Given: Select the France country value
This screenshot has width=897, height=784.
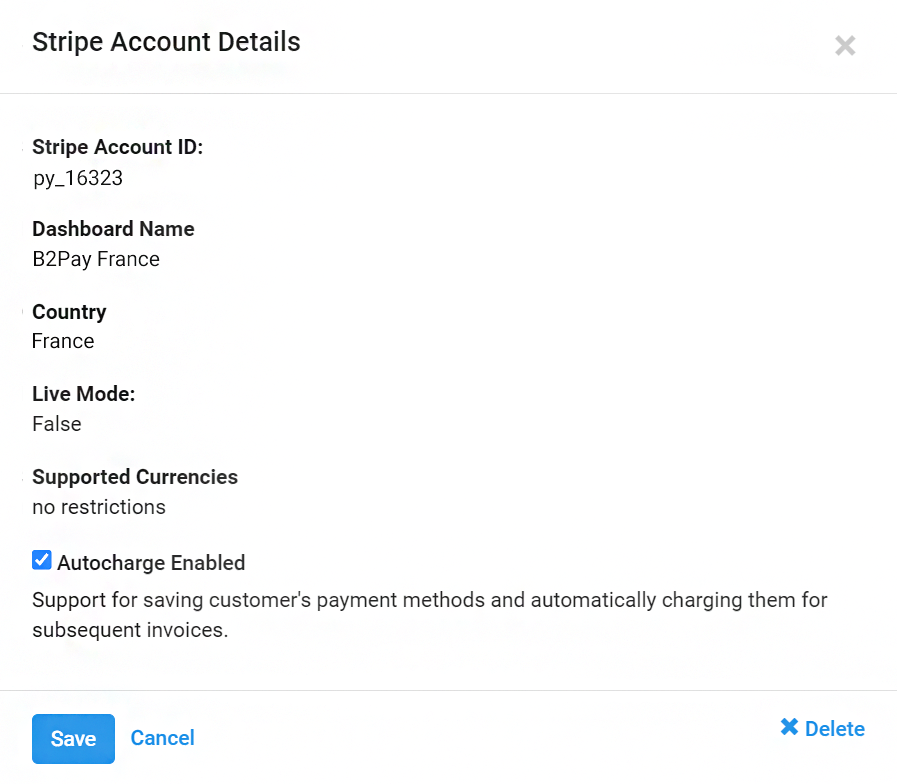Looking at the screenshot, I should pos(63,341).
